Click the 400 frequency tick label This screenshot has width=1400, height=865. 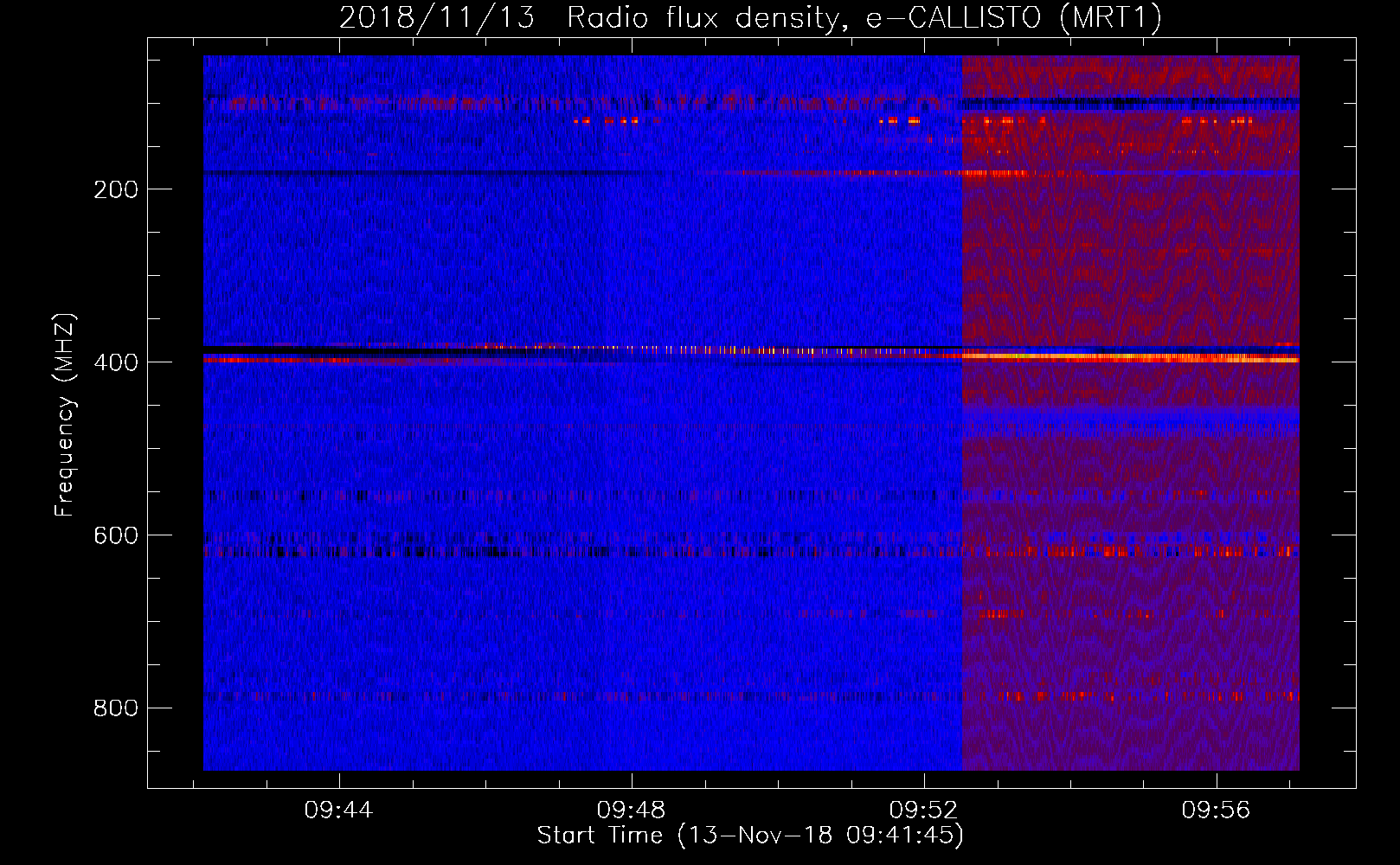pos(116,362)
